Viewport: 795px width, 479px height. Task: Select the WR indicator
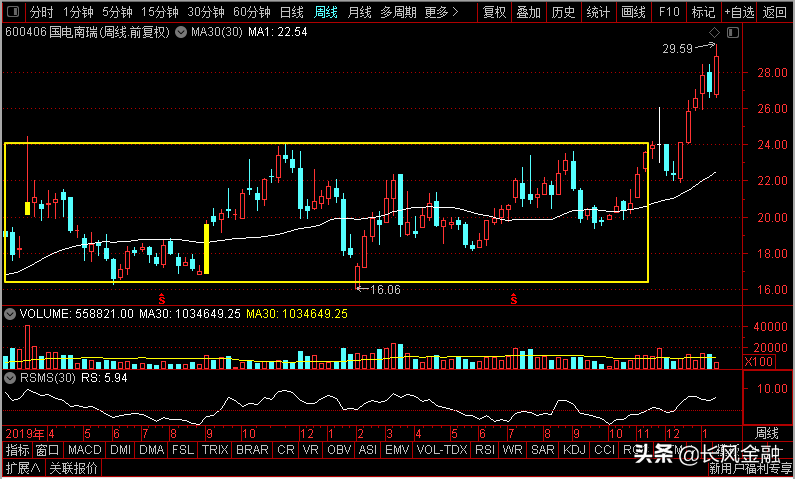point(513,450)
